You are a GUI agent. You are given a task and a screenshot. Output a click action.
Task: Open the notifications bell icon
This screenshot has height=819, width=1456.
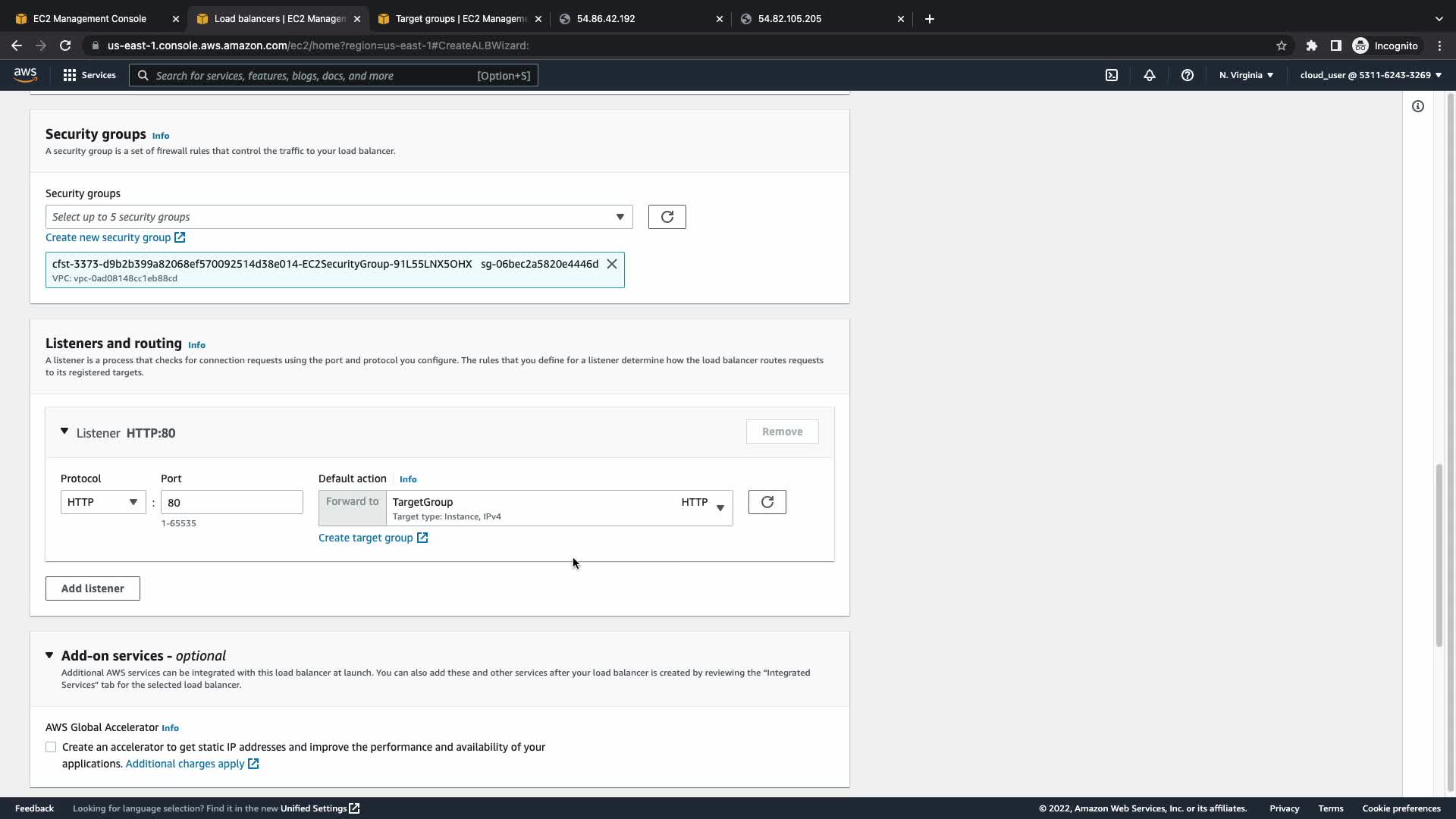[1150, 75]
